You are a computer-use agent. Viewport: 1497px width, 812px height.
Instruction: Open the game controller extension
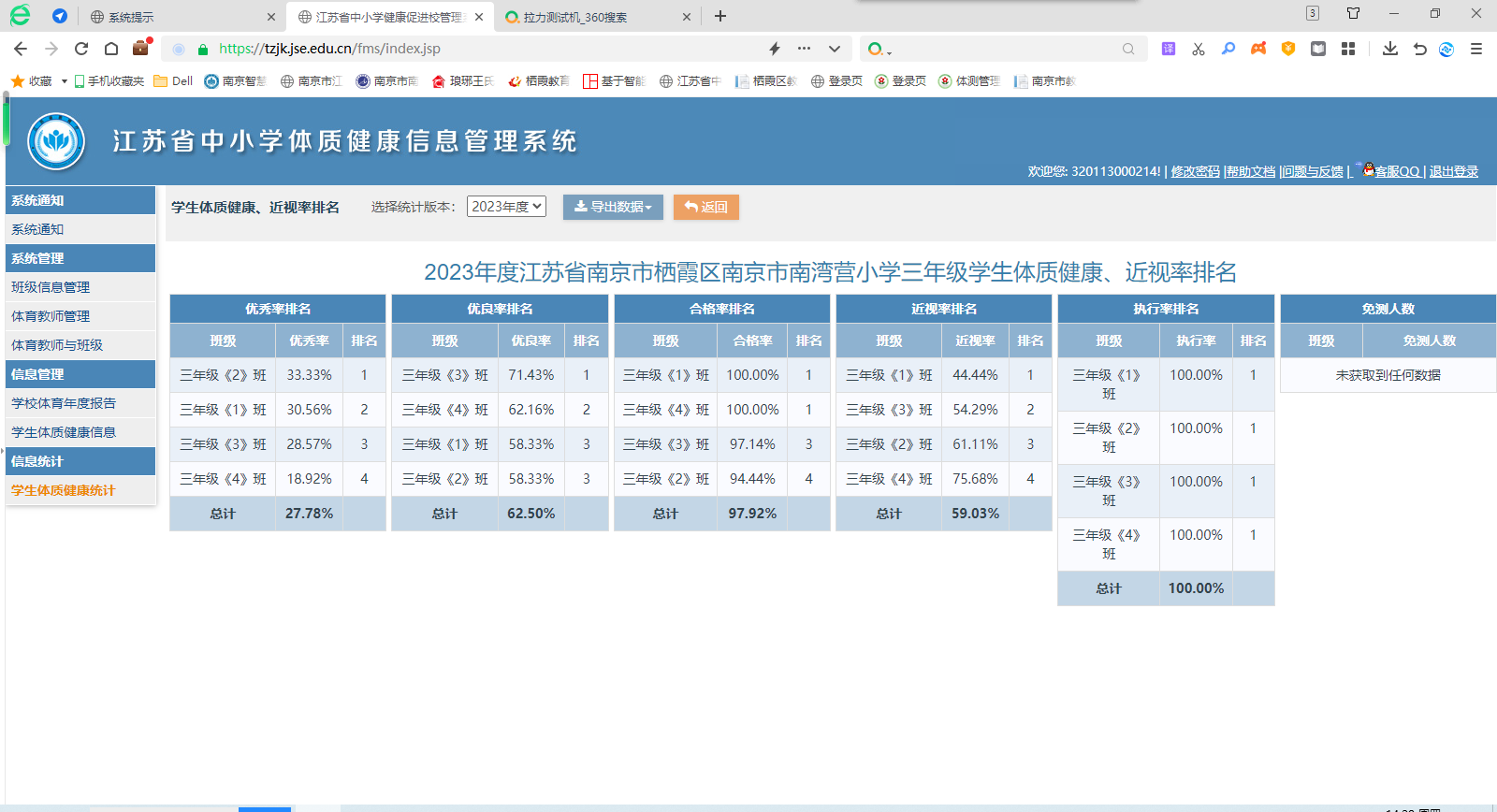[1258, 49]
